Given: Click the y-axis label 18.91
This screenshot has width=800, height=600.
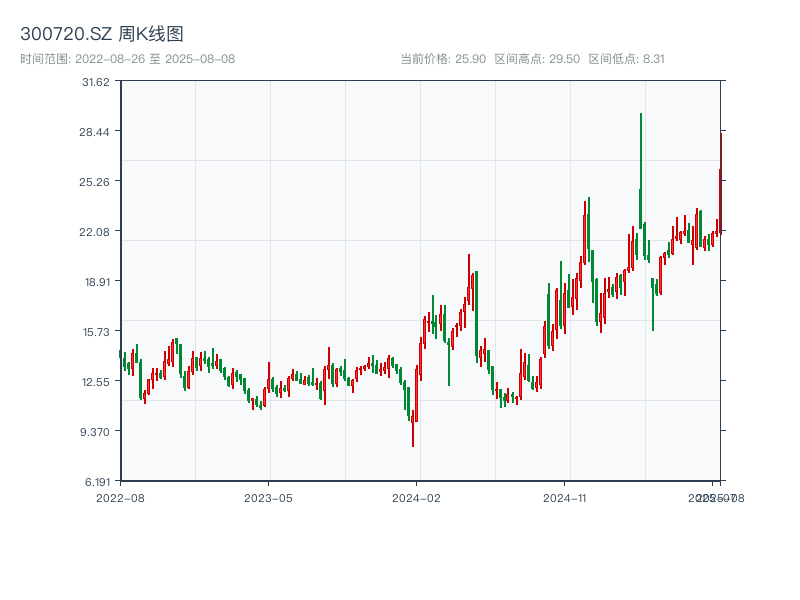Looking at the screenshot, I should tap(97, 282).
